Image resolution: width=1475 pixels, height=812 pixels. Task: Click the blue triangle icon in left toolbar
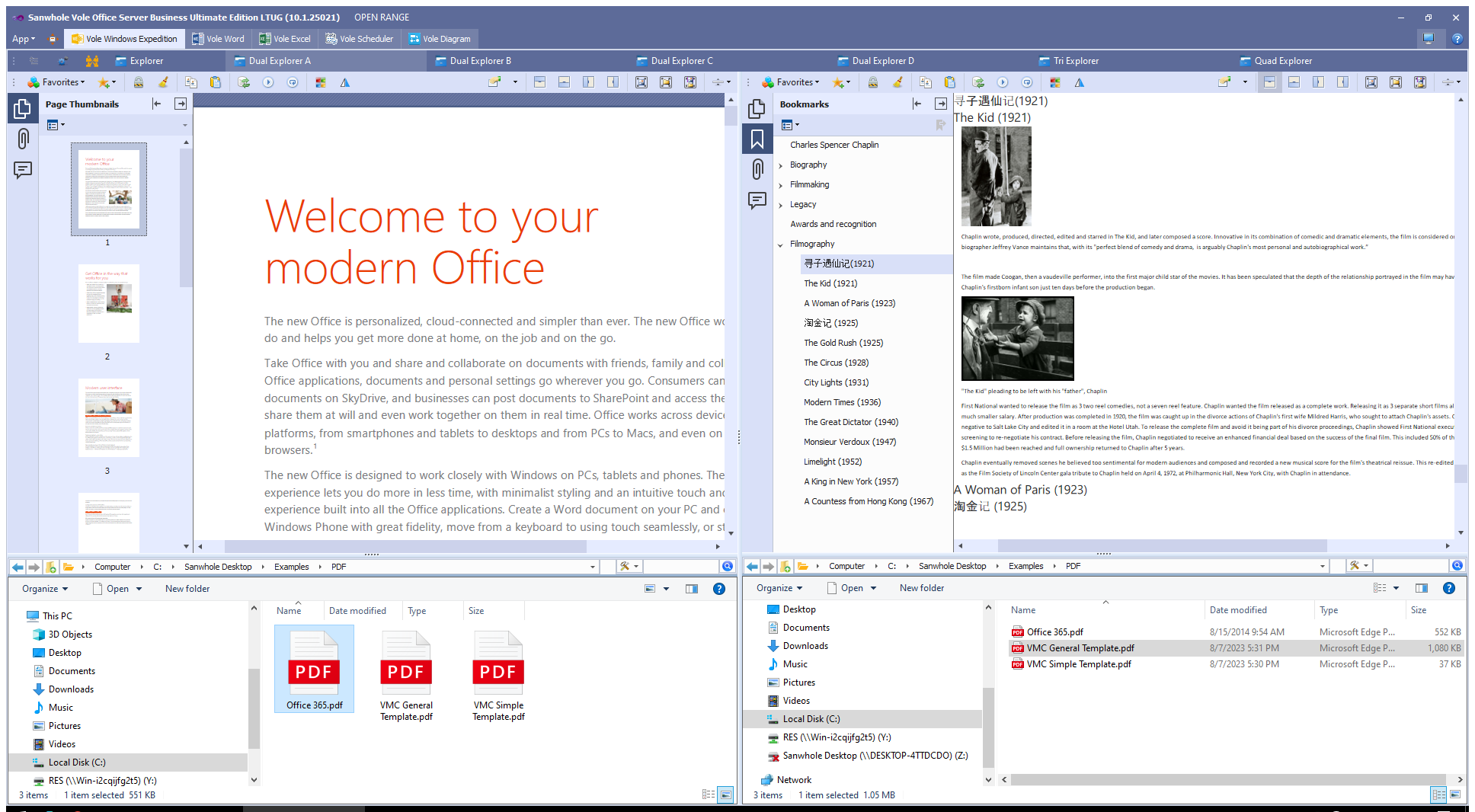(x=345, y=82)
